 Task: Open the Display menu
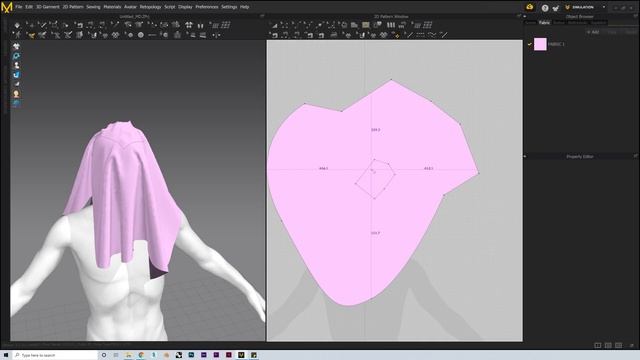(185, 7)
